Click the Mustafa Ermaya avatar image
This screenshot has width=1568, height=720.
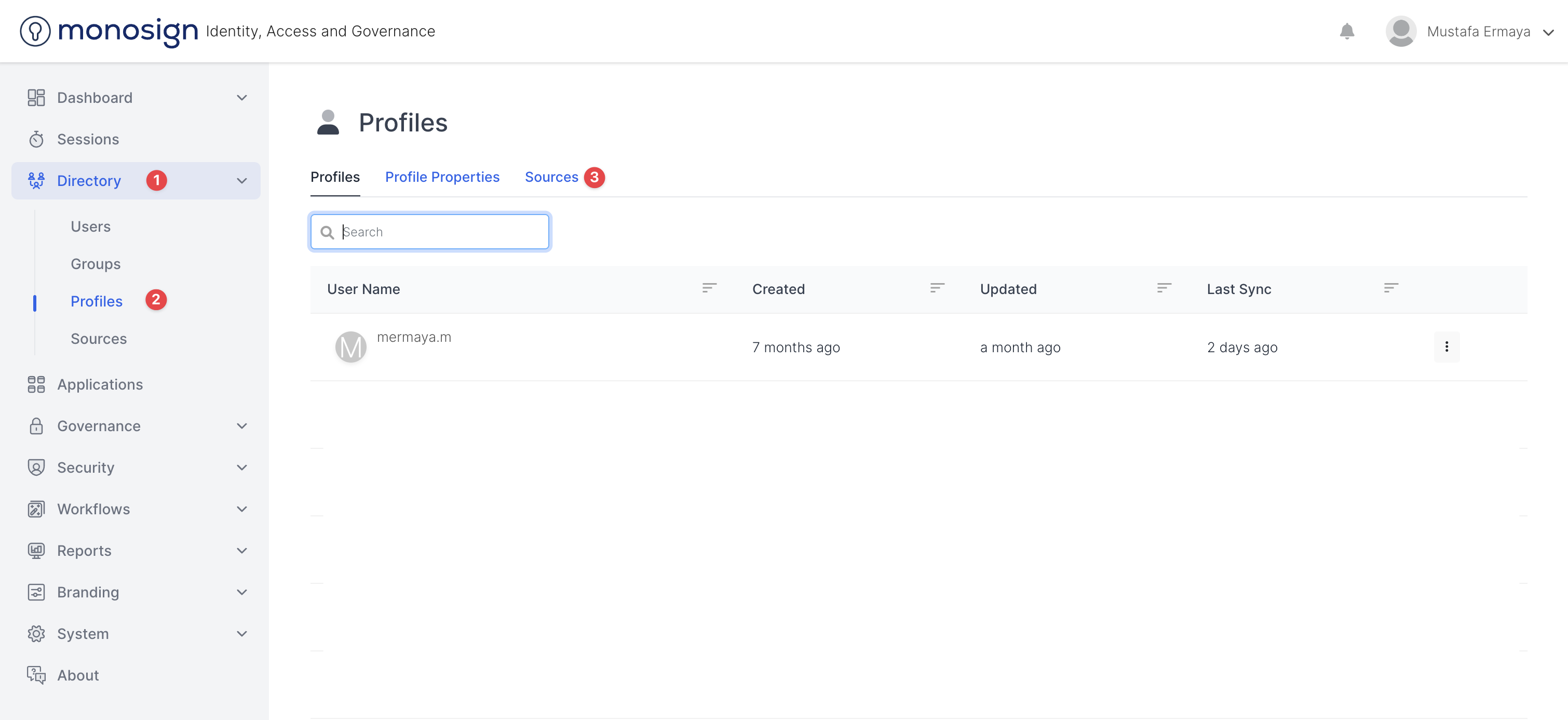click(x=1401, y=31)
